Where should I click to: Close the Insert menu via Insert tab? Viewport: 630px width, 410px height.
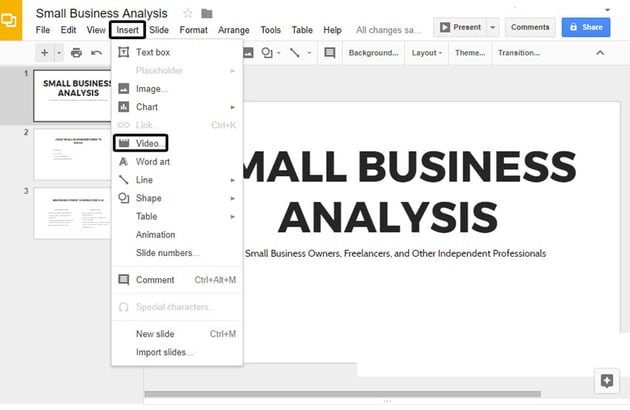tap(127, 30)
